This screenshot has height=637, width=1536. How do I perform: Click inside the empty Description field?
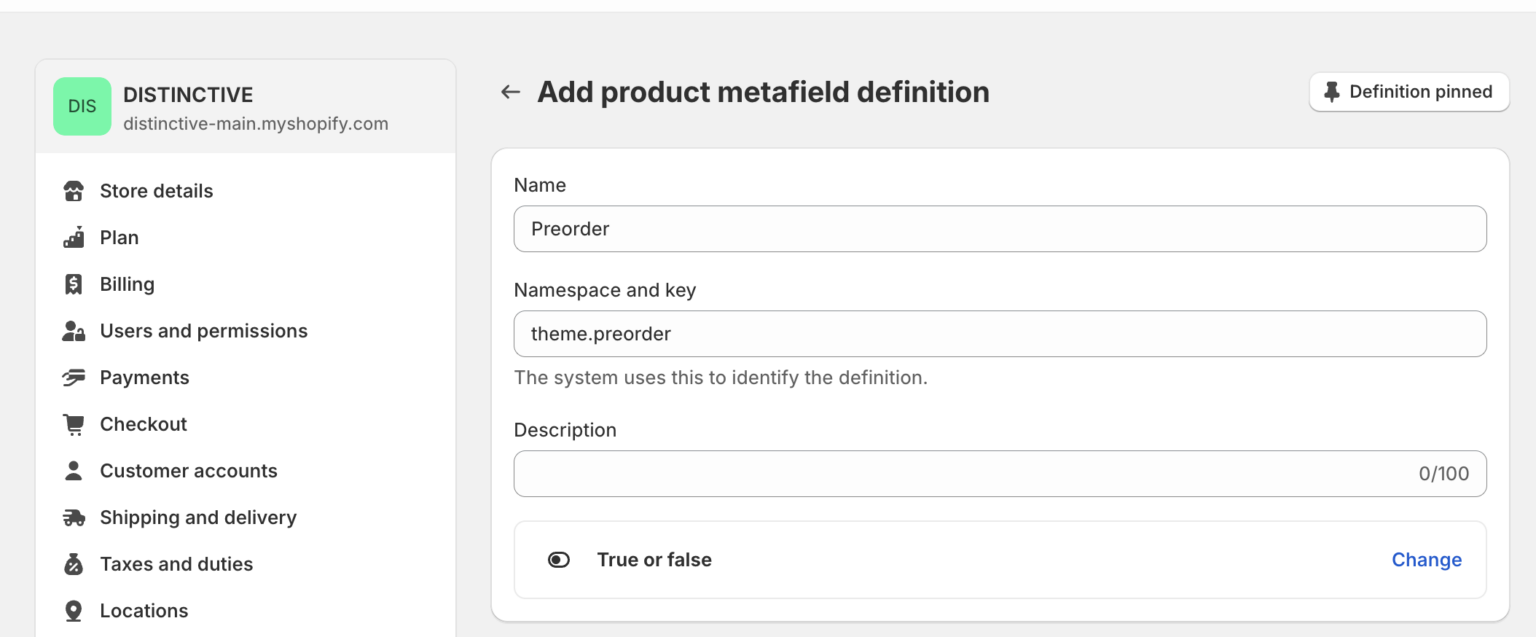(x=950, y=473)
